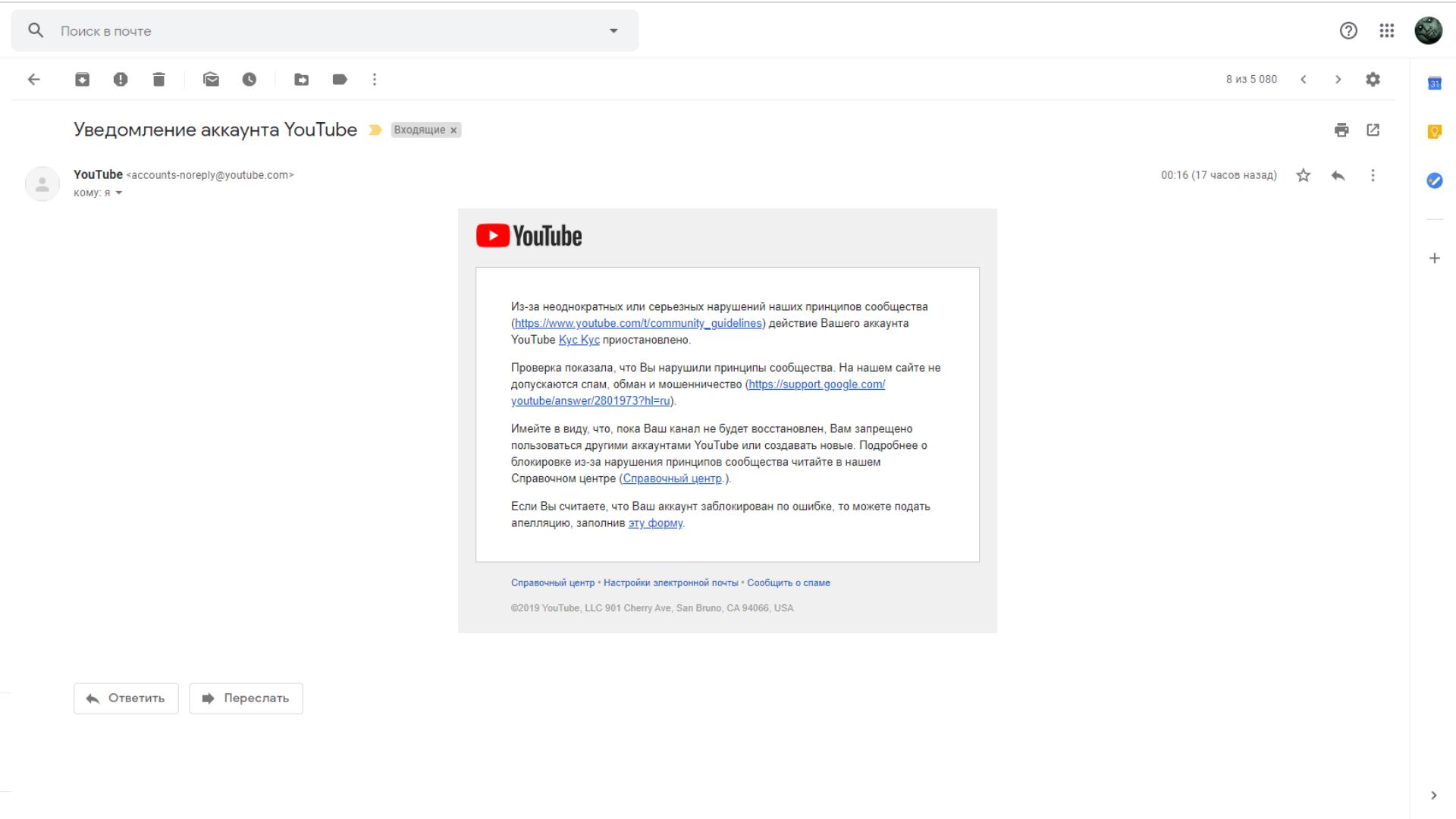The width and height of the screenshot is (1456, 819).
Task: Go back to inbox with back arrow
Action: coord(34,80)
